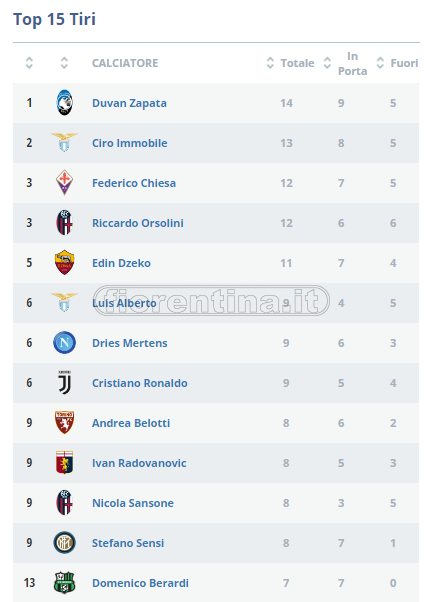Open Nicola Sansone player link
Screen dimensions: 424x602
(132, 503)
